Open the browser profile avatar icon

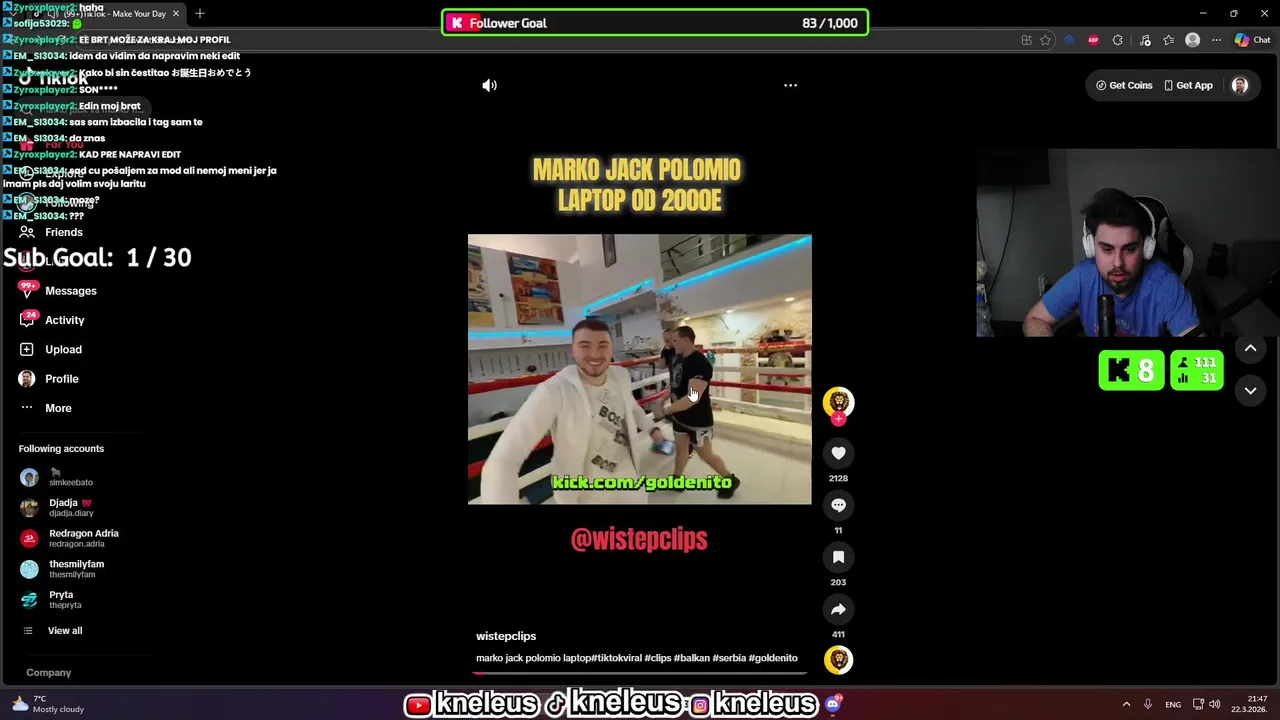[x=1192, y=40]
